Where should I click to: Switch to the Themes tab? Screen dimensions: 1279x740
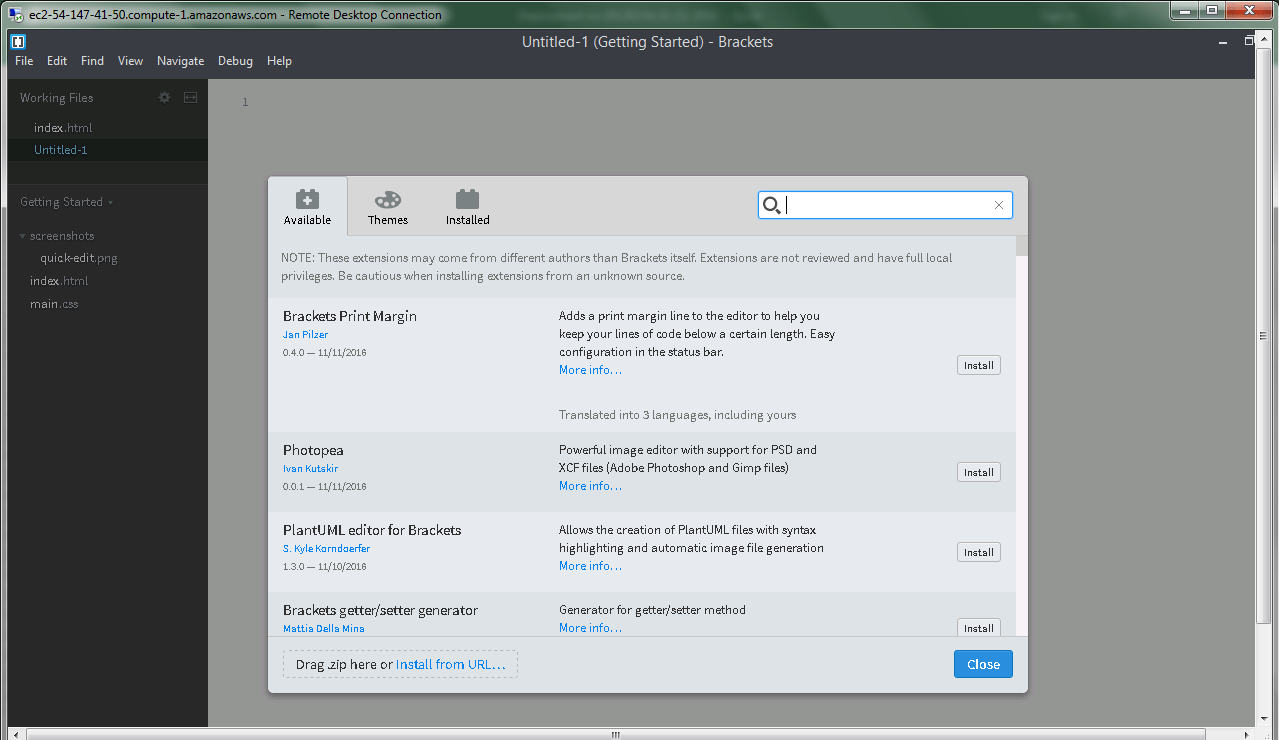[387, 207]
